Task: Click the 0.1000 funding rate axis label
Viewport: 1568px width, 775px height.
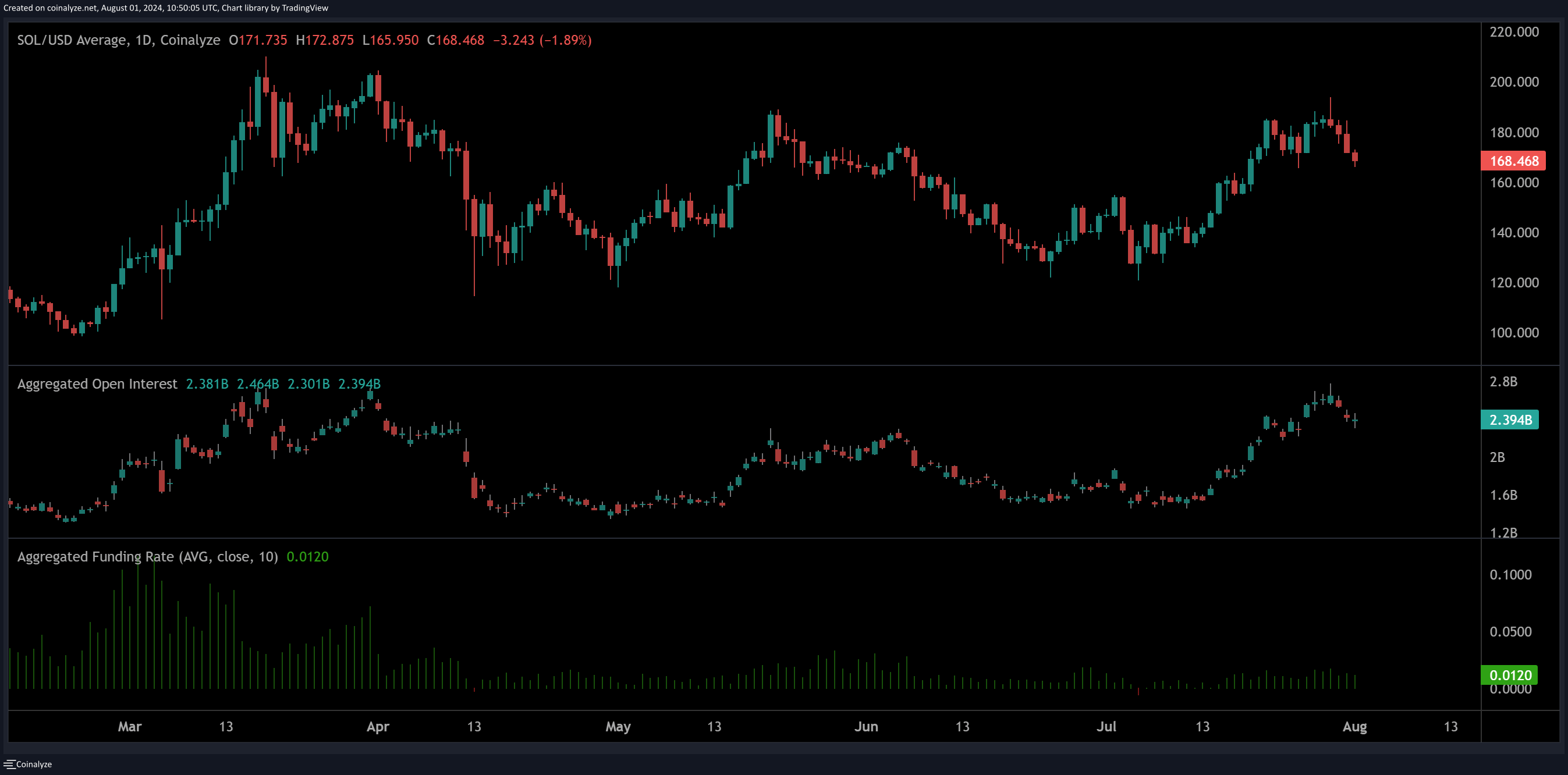Action: (x=1510, y=575)
